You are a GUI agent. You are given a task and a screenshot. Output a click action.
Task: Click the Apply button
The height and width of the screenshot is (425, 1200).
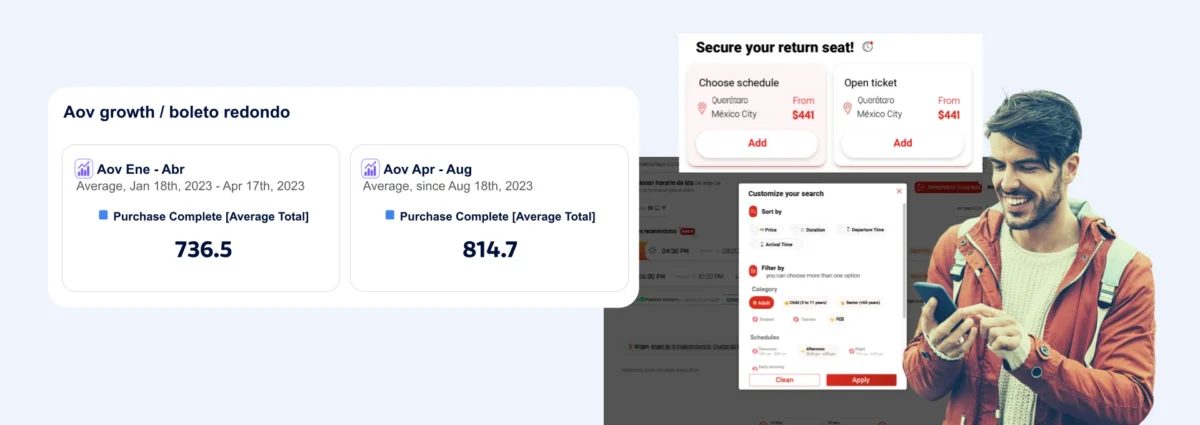point(861,380)
